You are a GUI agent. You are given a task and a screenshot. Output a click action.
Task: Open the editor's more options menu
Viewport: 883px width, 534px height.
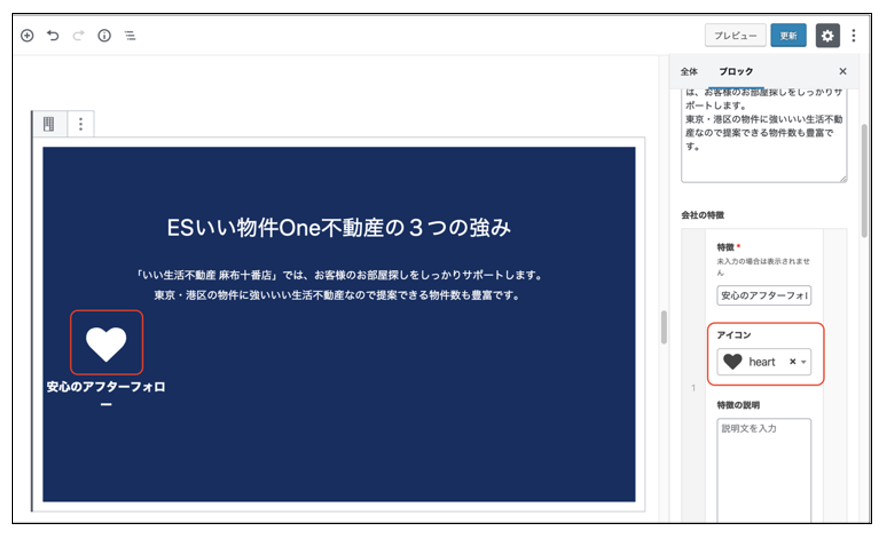(x=853, y=35)
